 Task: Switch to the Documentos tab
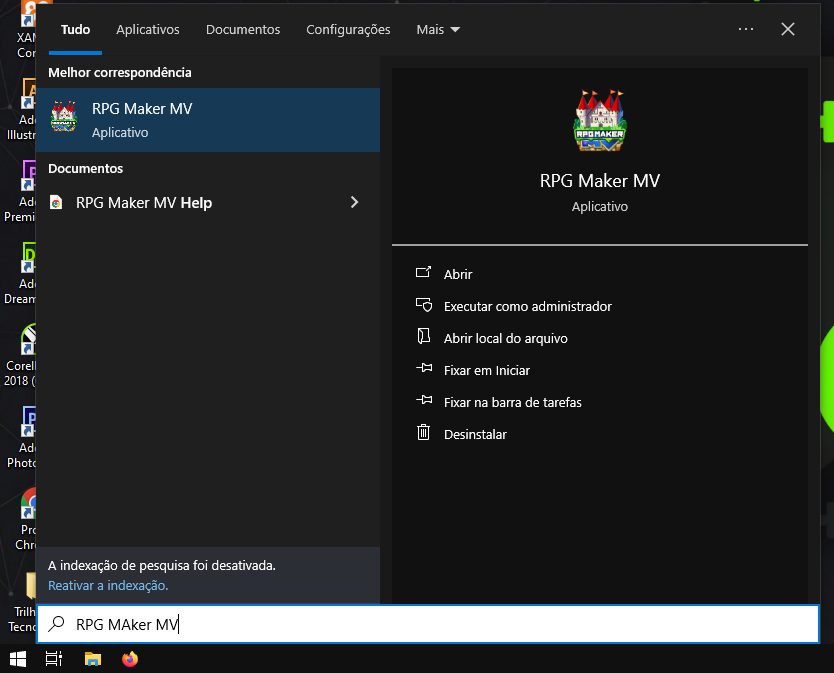243,30
